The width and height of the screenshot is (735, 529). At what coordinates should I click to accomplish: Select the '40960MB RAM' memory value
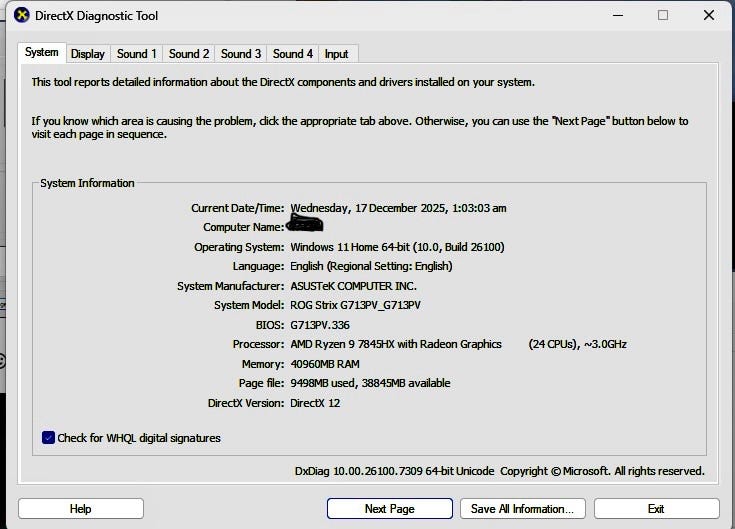coord(325,364)
